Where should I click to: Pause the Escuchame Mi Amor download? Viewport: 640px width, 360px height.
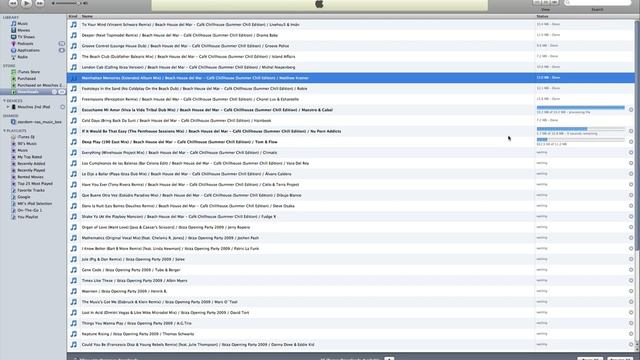point(631,110)
